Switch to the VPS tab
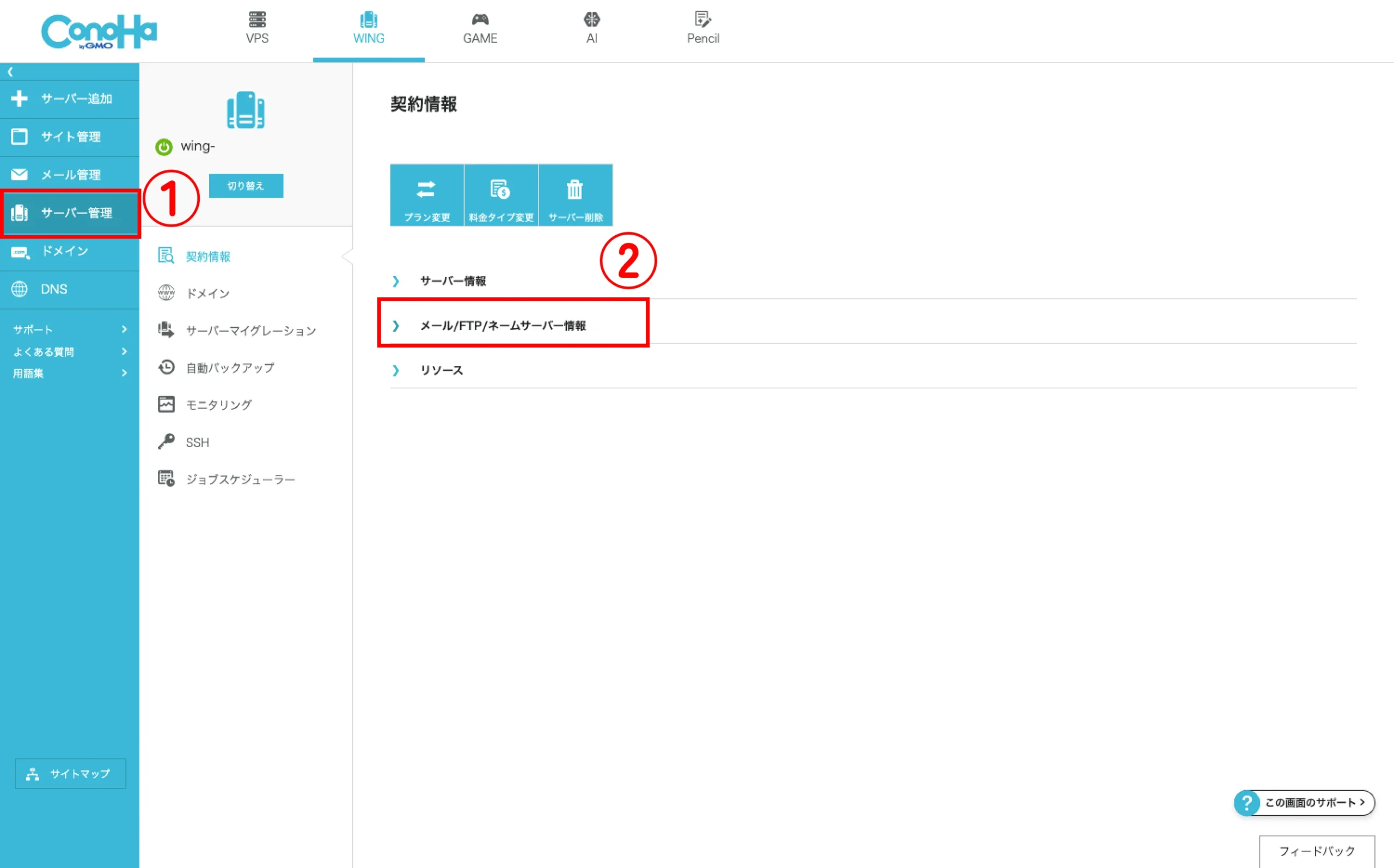The height and width of the screenshot is (868, 1394). 256,28
